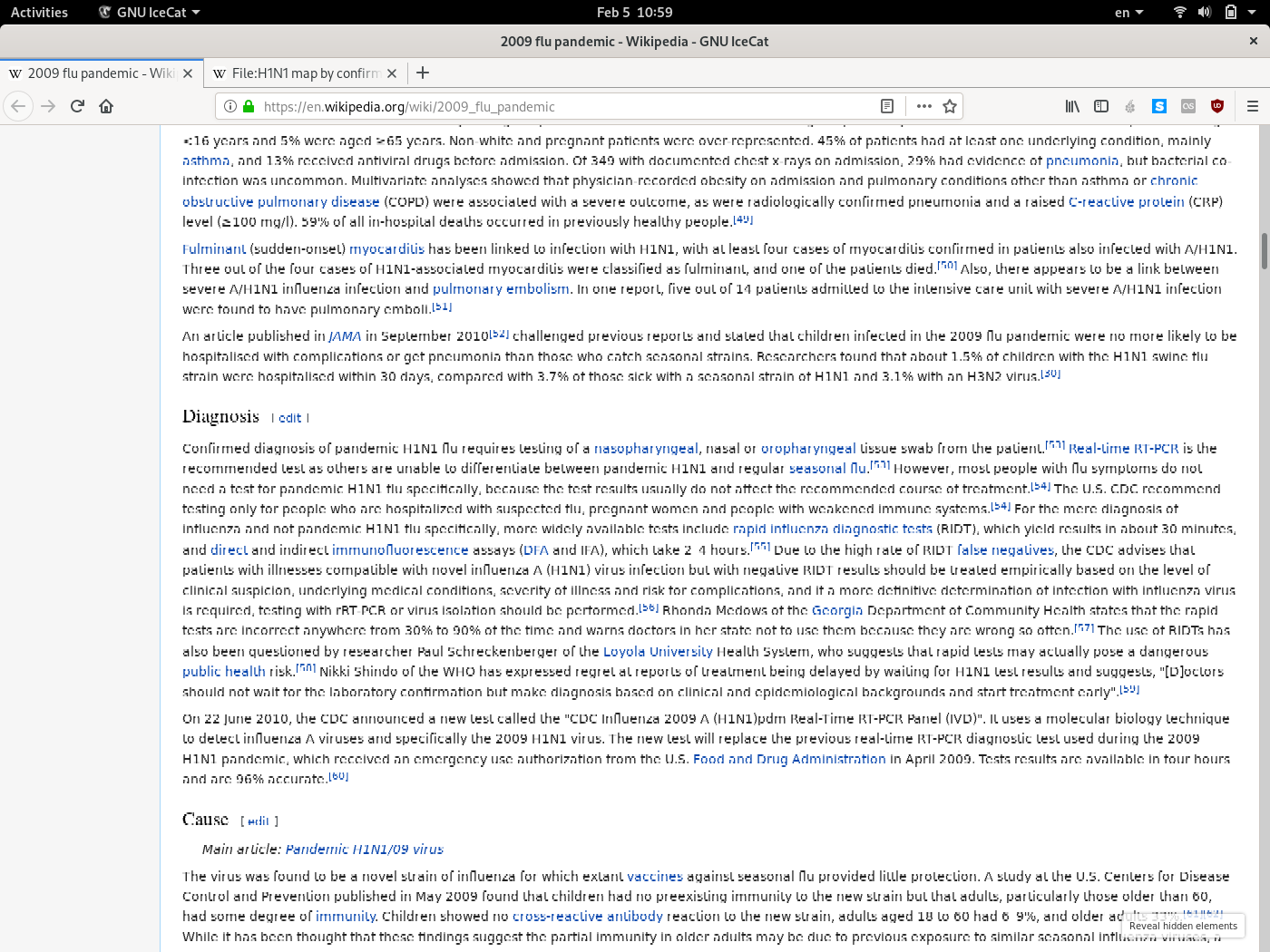Viewport: 1270px width, 952px height.
Task: Follow the vaccines link
Action: coord(655,876)
